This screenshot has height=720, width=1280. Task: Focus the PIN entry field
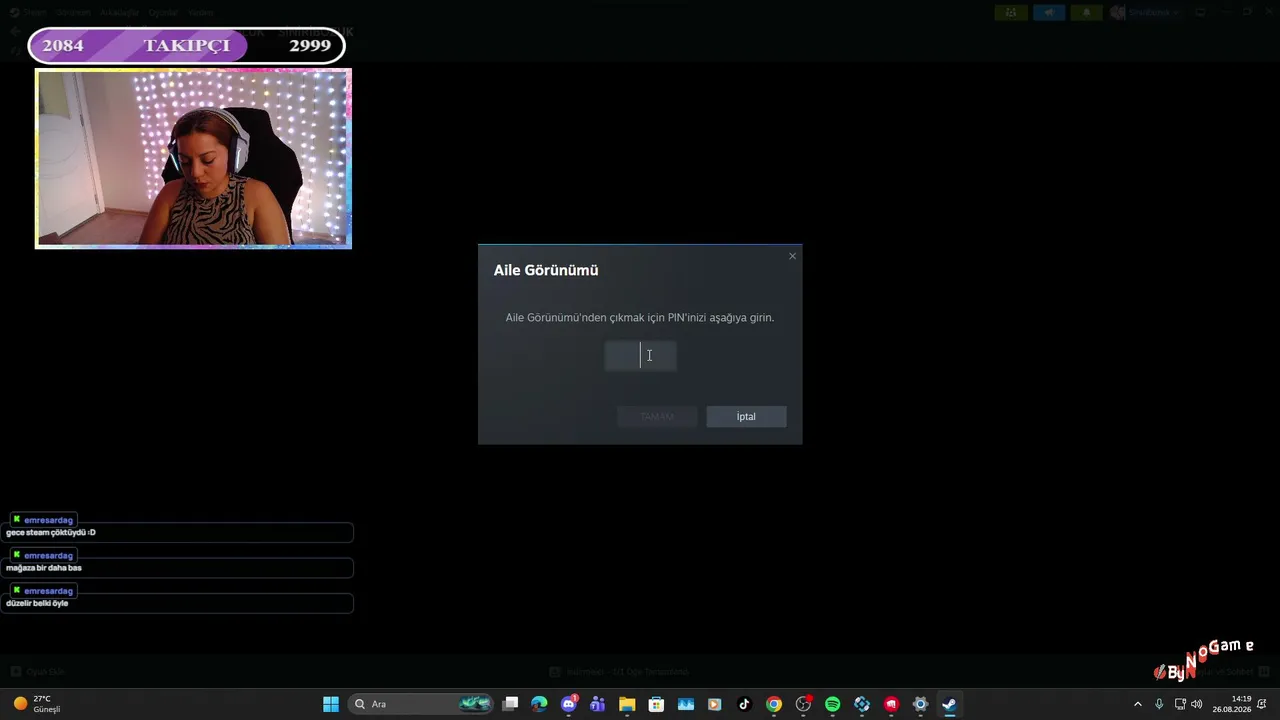[640, 355]
